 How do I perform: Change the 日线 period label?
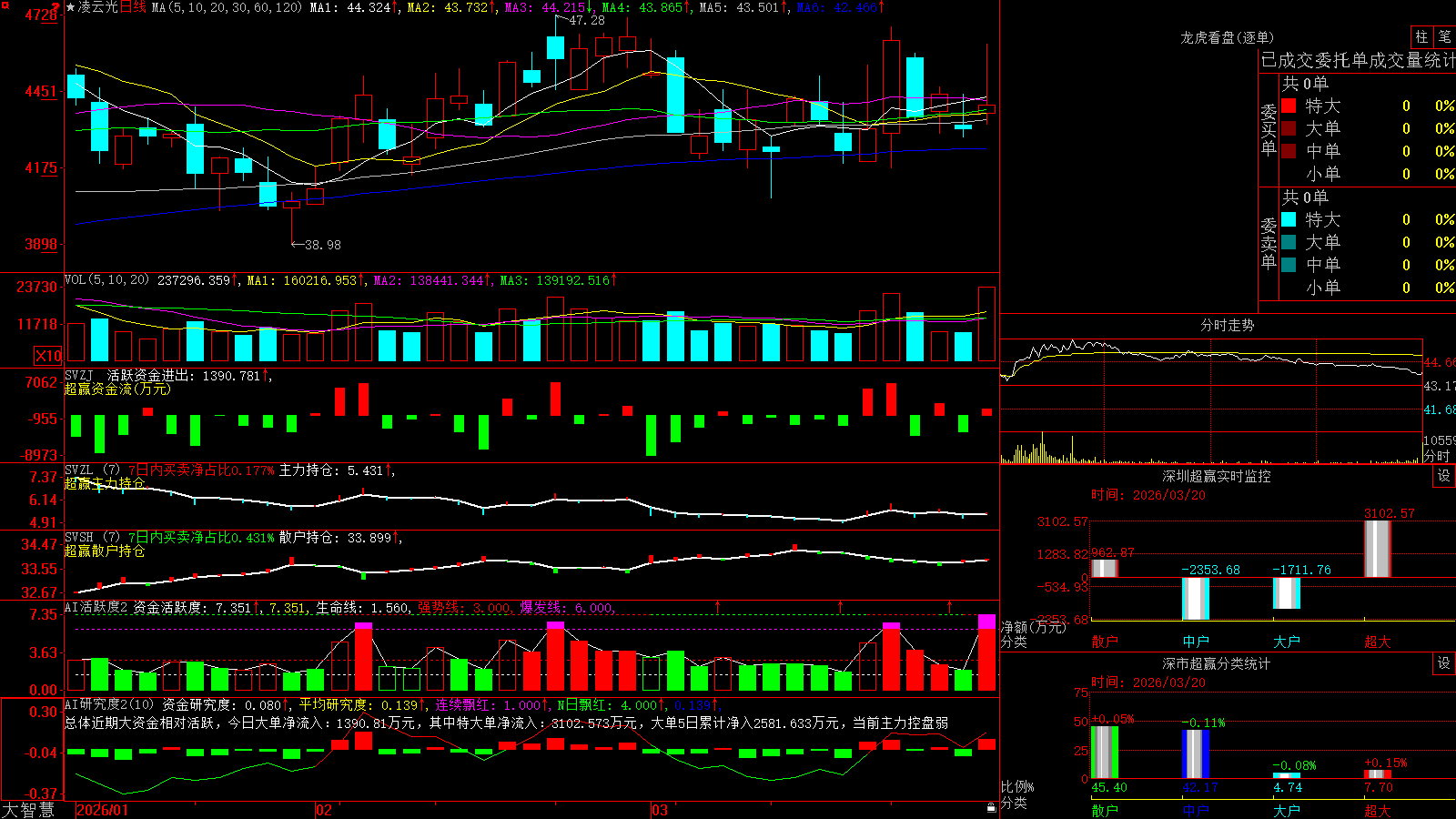[133, 7]
